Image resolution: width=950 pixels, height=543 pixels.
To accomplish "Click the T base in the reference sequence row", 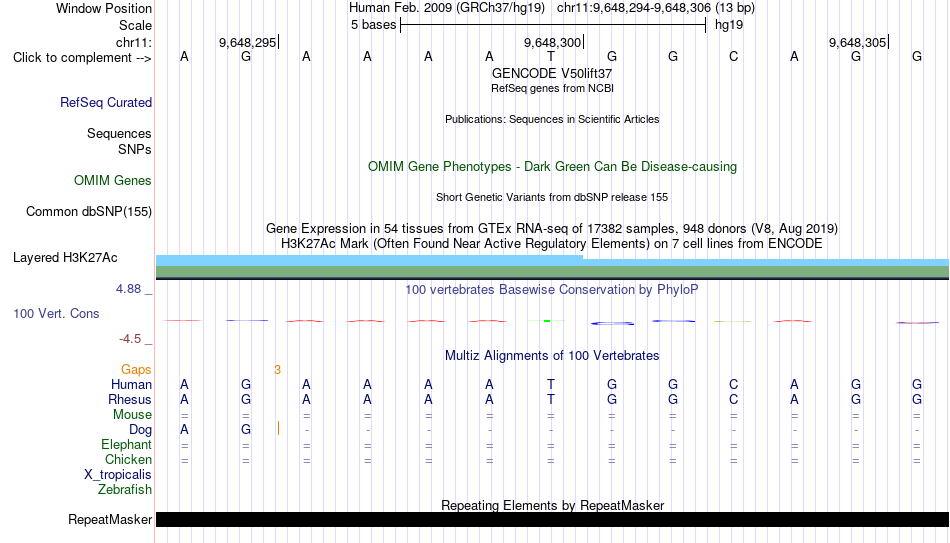I will [551, 57].
